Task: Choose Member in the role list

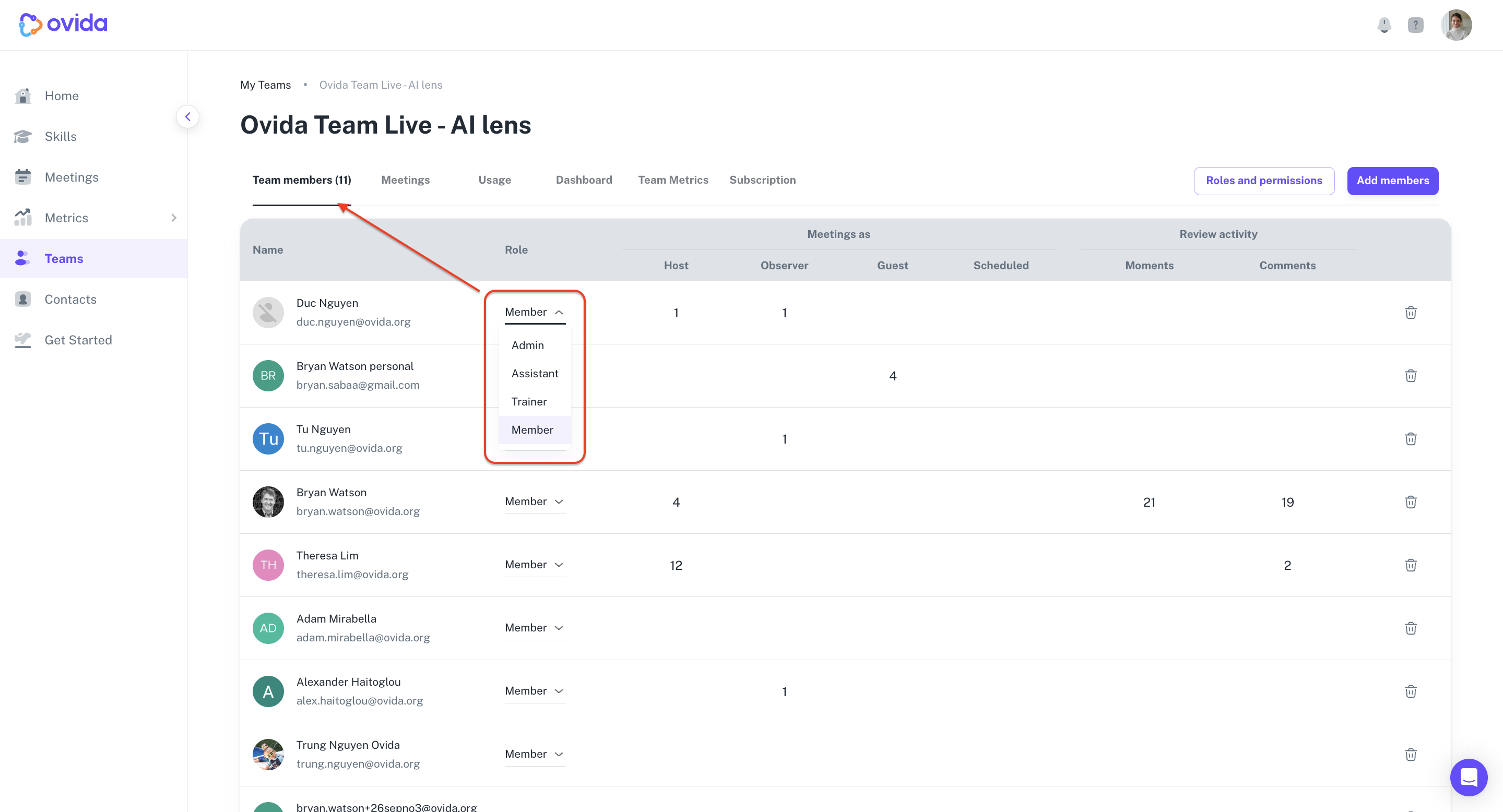Action: point(535,431)
